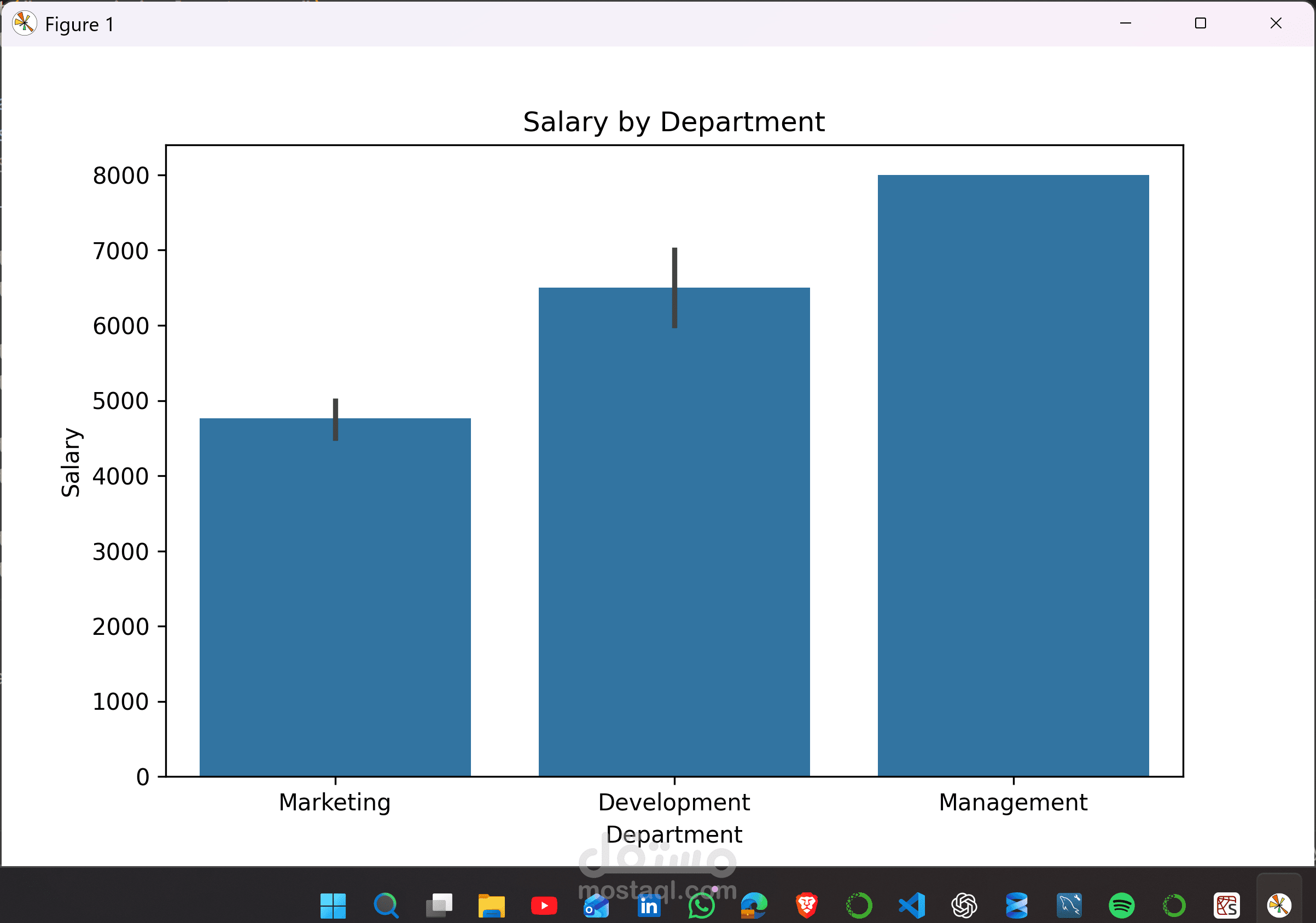The image size is (1316, 923).
Task: Click the Development bar in chart
Action: click(x=674, y=533)
